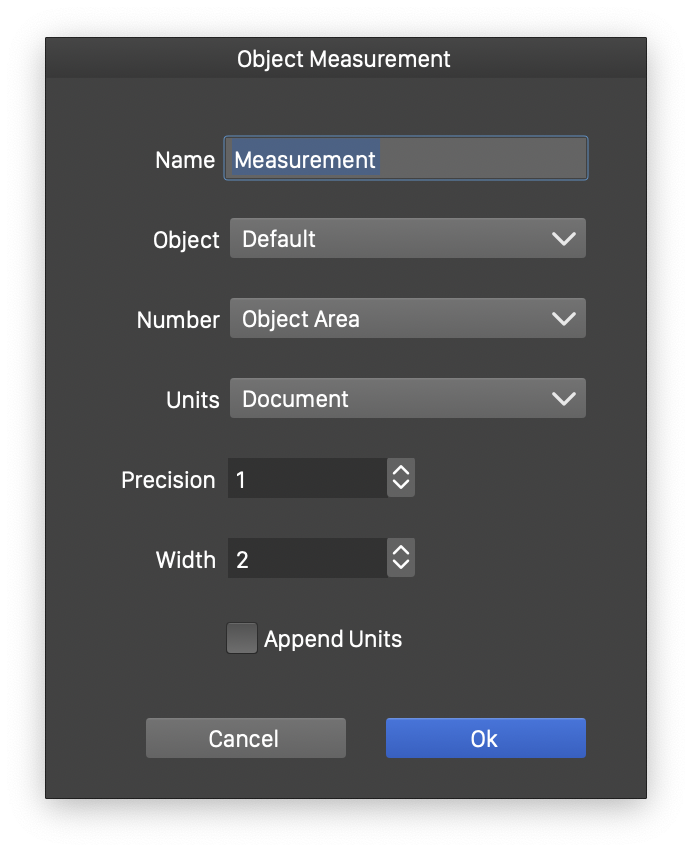Decrease Width with the down arrow
Screen dimensions: 692x852
[x=401, y=567]
